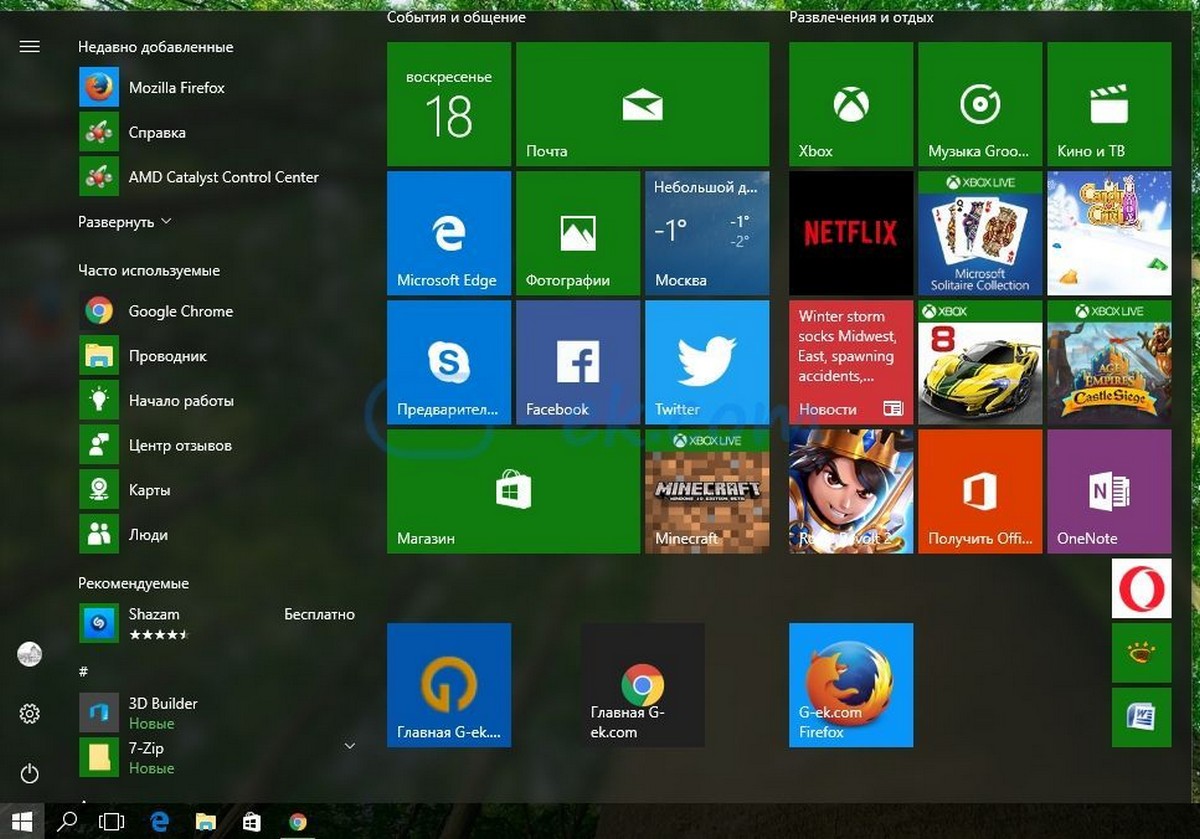Select Google Chrome in frequently used list
Viewport: 1200px width, 839px height.
point(180,311)
